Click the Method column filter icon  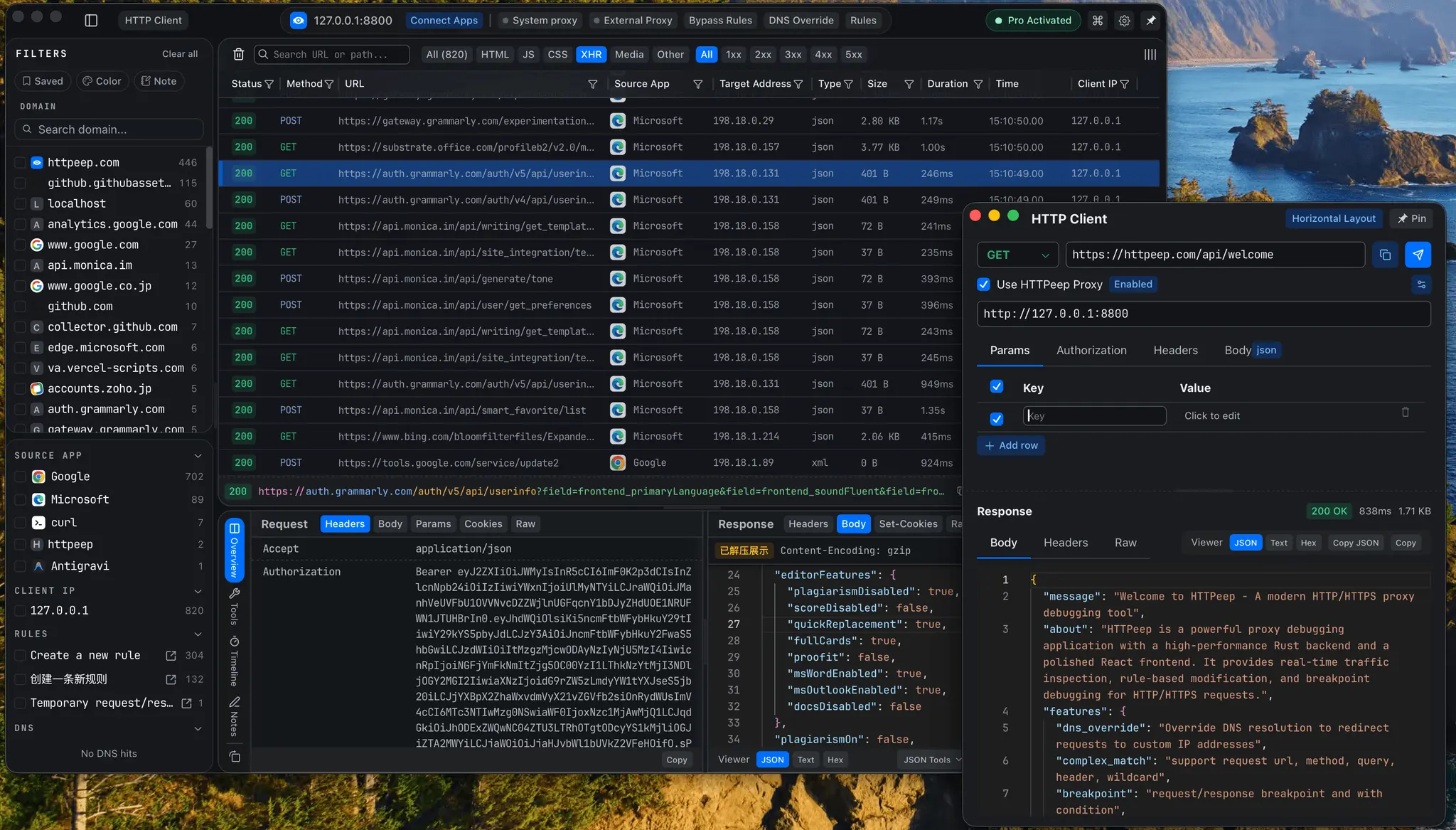(x=329, y=84)
